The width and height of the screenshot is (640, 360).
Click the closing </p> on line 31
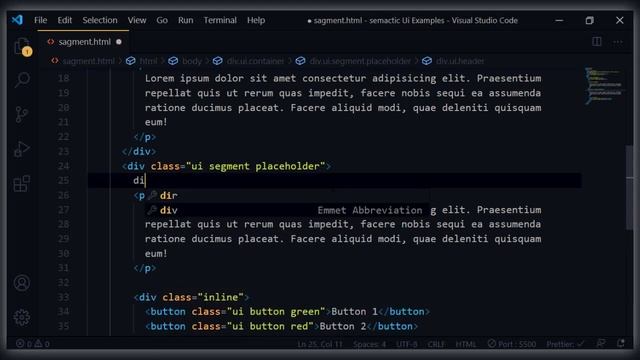(145, 268)
